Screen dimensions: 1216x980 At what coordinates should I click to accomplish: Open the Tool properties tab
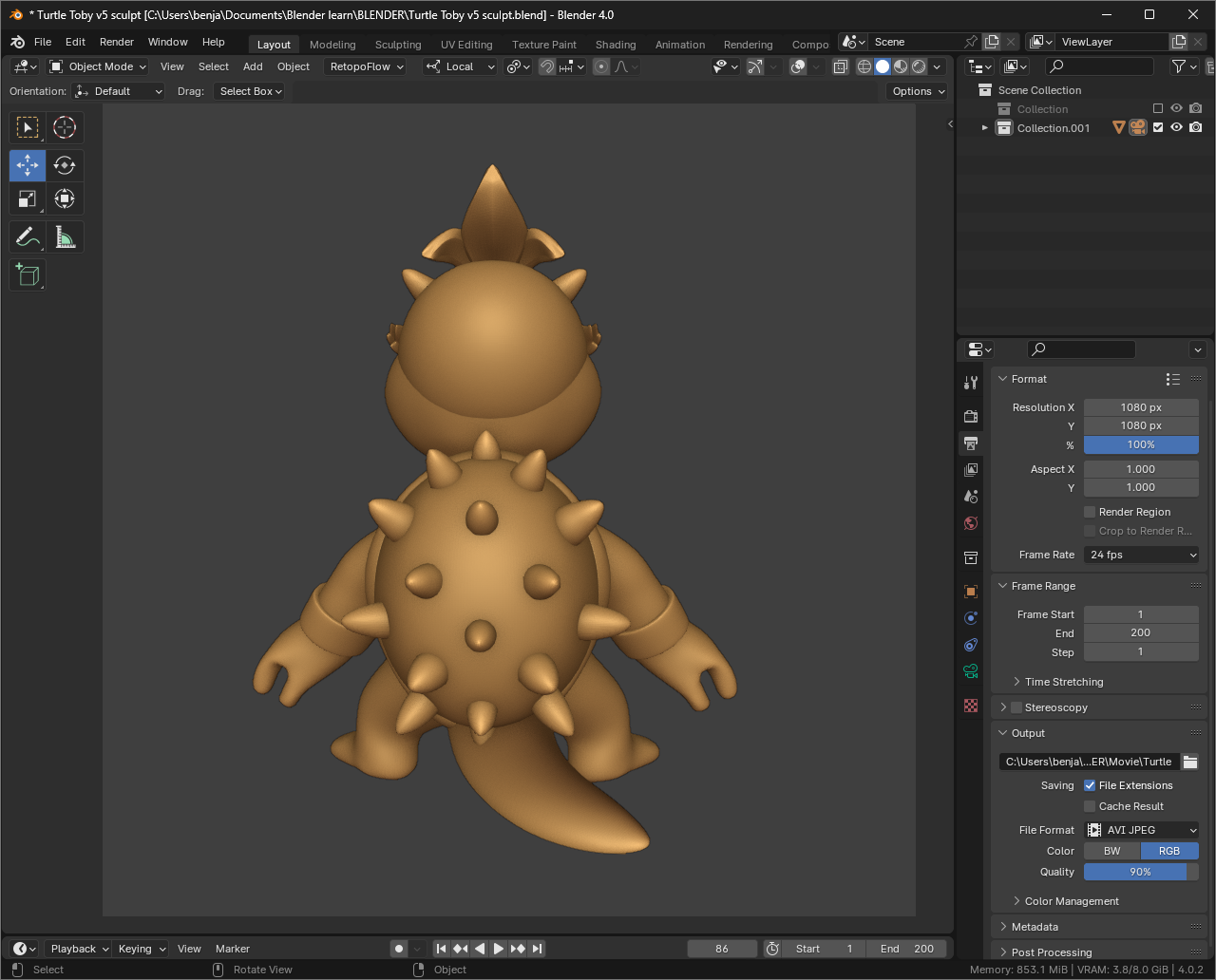[x=970, y=383]
